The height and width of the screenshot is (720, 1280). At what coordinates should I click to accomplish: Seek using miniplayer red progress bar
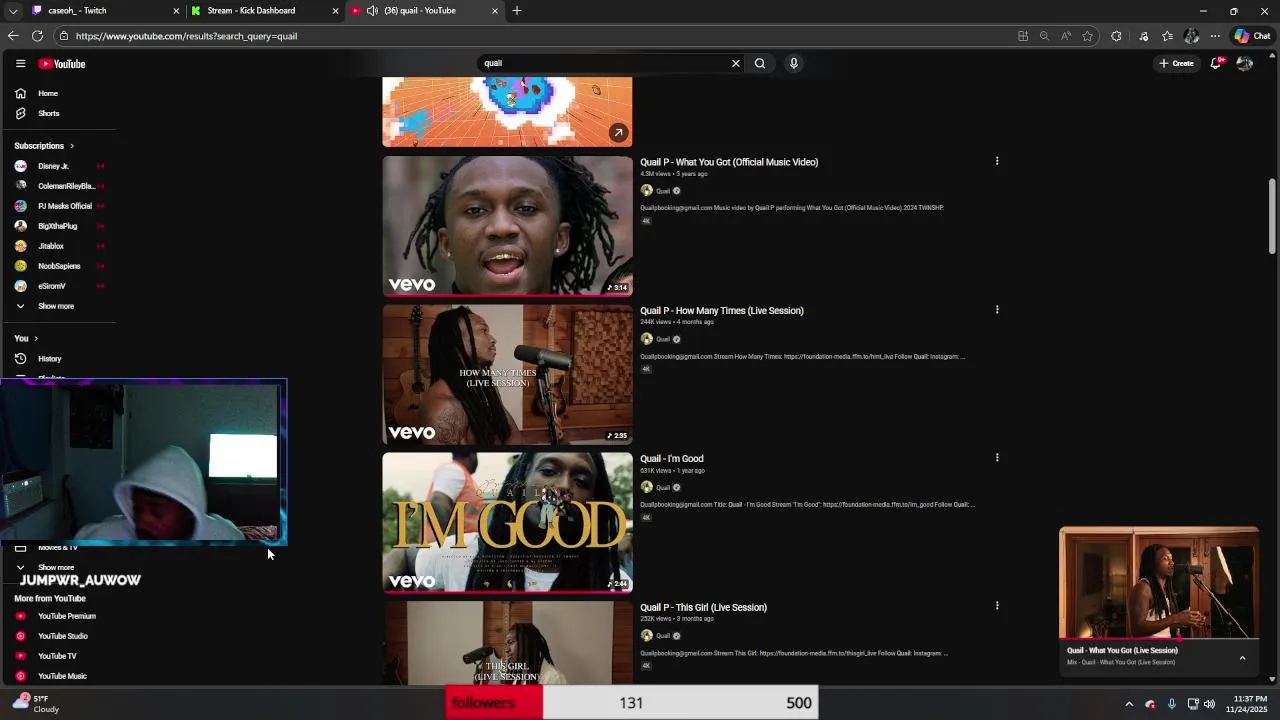pyautogui.click(x=1159, y=638)
